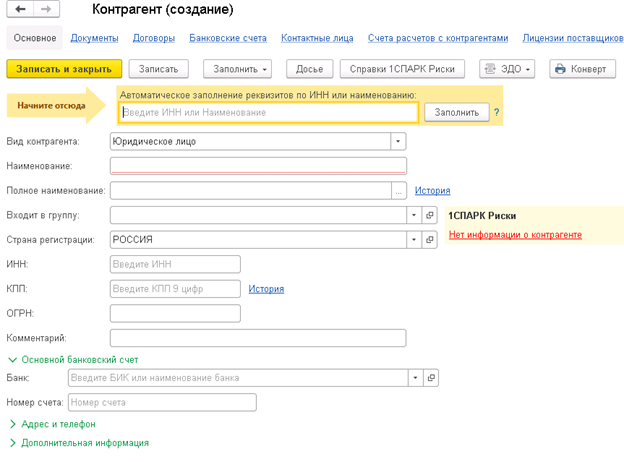Screen dimensions: 624x462
Task: Open the Документы tab
Action: click(94, 38)
